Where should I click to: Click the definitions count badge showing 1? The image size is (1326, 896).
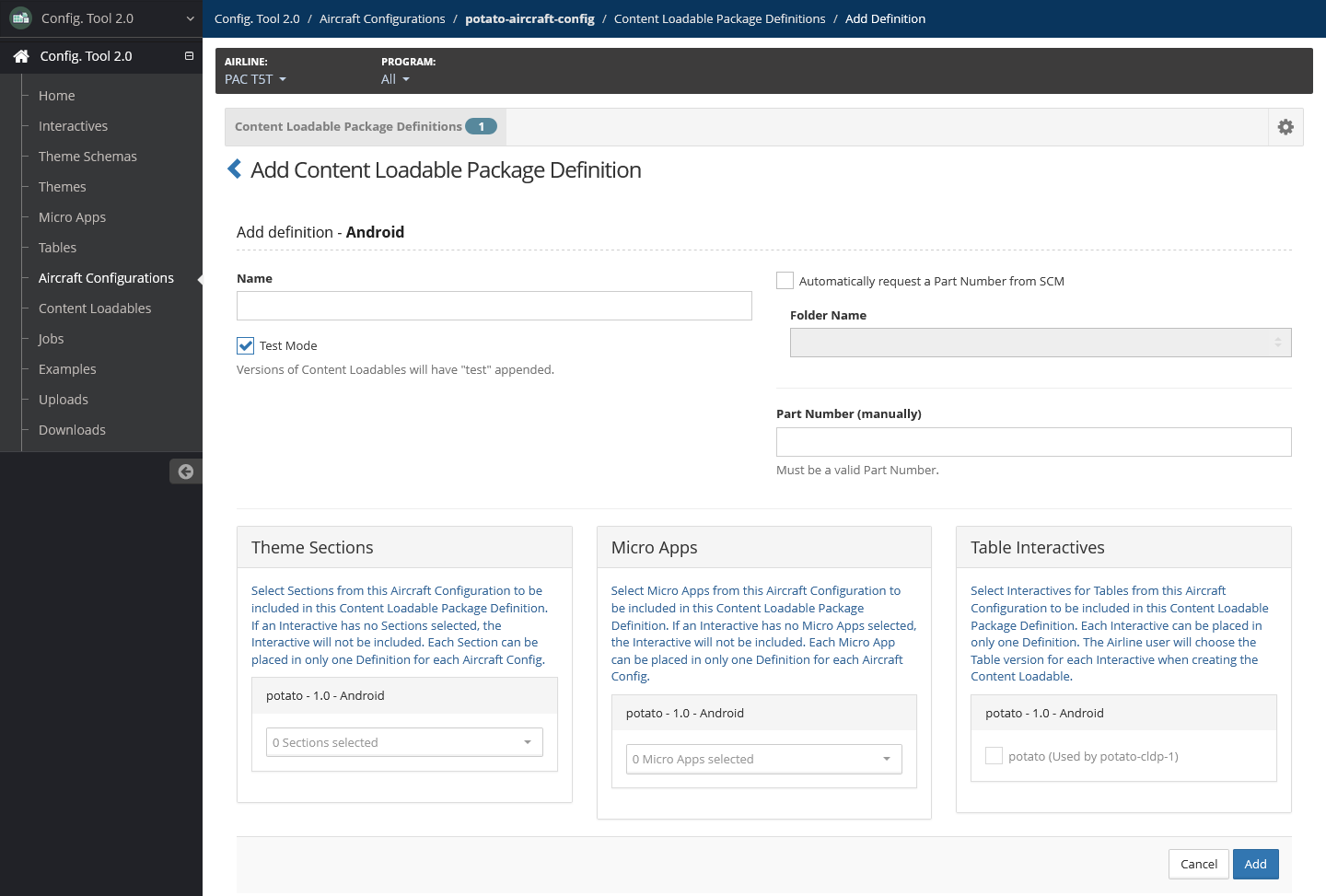click(481, 126)
